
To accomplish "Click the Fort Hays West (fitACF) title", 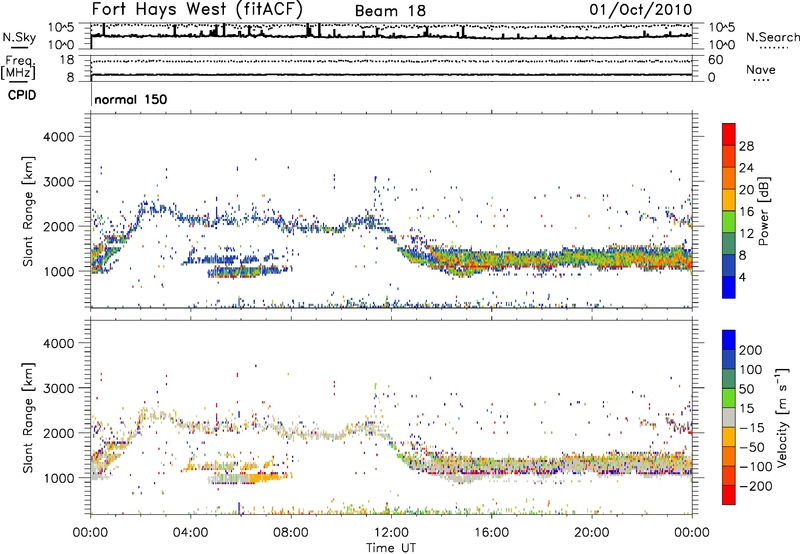I will pyautogui.click(x=197, y=9).
